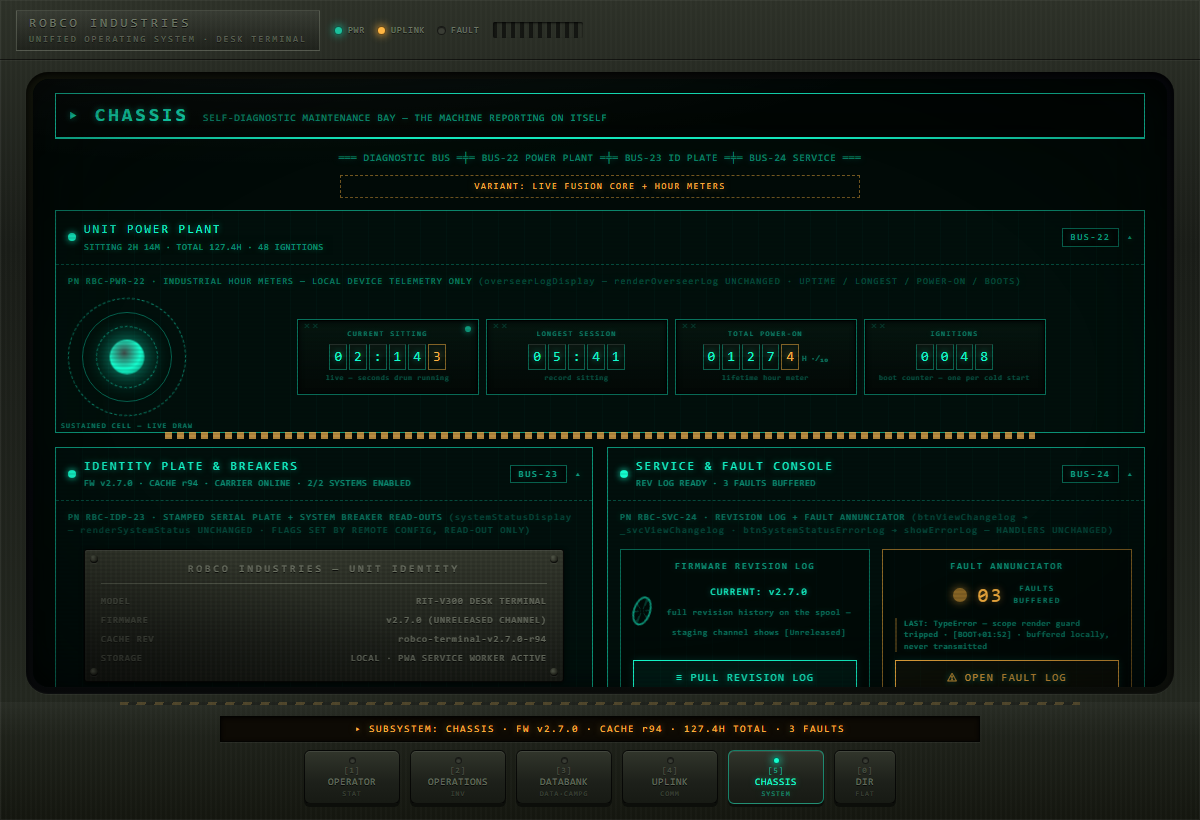
Task: Click cache rev 'robco-terminal-v2.7.0-r94'
Action: click(472, 639)
